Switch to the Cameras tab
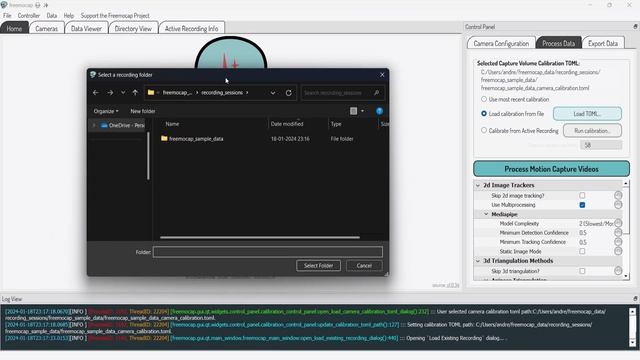640x360 pixels. tap(47, 28)
